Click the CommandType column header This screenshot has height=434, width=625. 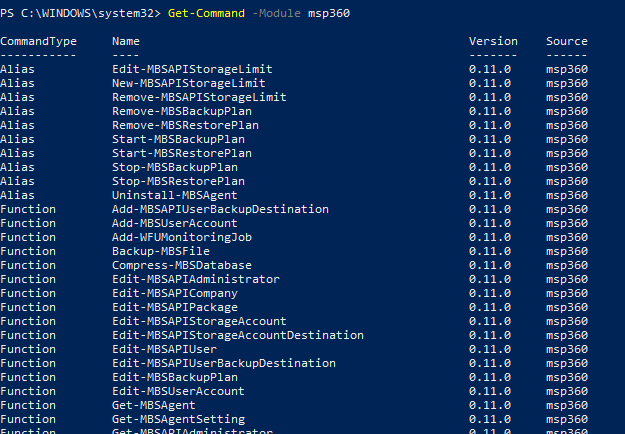click(38, 41)
